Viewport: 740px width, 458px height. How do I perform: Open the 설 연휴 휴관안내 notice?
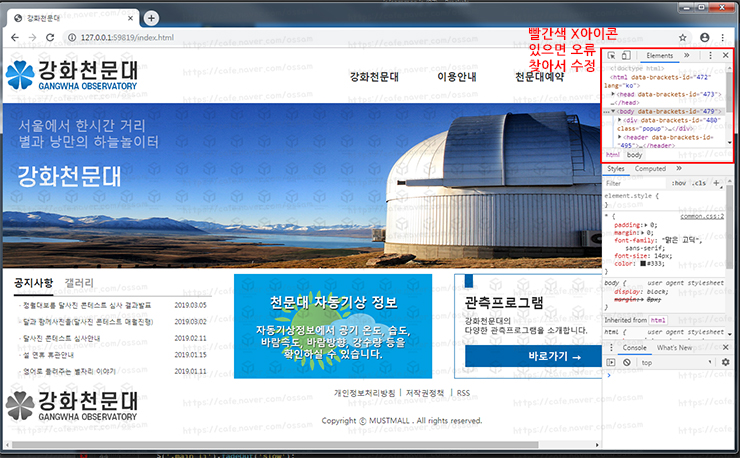[48, 355]
